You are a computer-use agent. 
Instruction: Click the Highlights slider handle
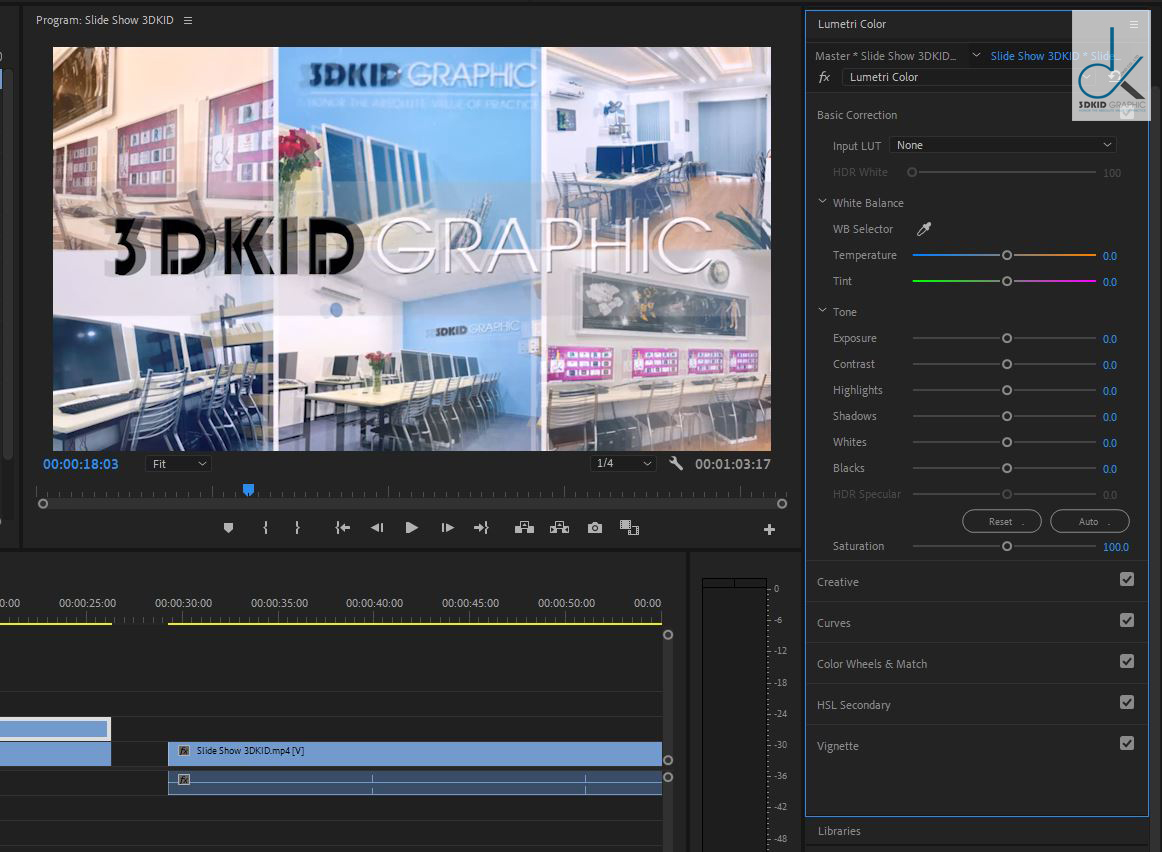tap(1006, 390)
